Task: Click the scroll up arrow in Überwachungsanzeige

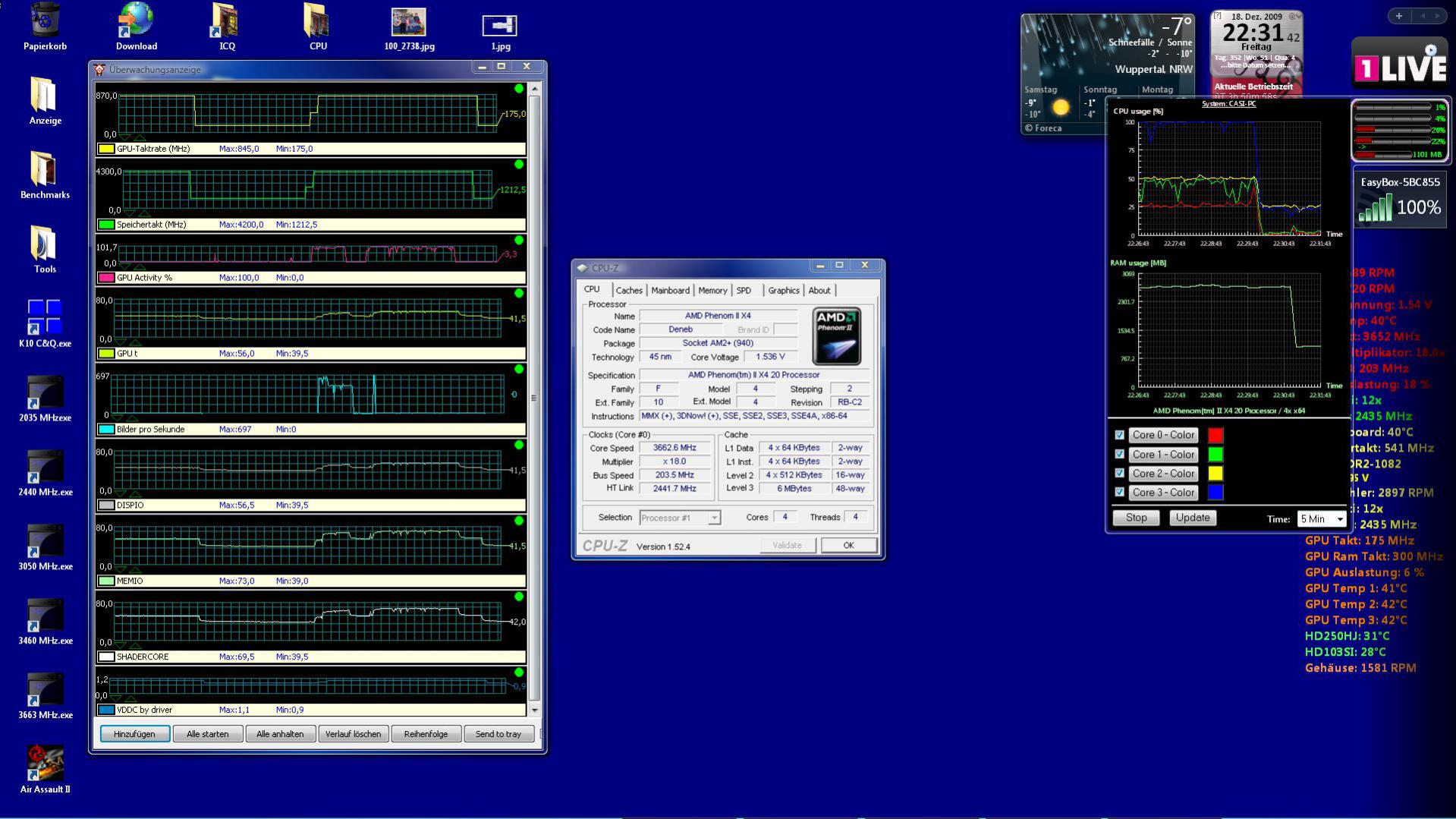Action: point(535,89)
